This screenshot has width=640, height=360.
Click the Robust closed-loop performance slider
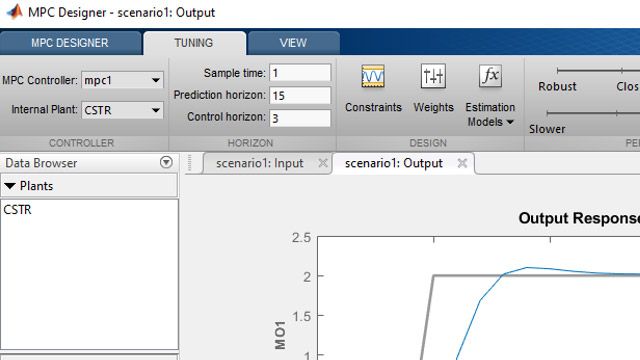598,71
